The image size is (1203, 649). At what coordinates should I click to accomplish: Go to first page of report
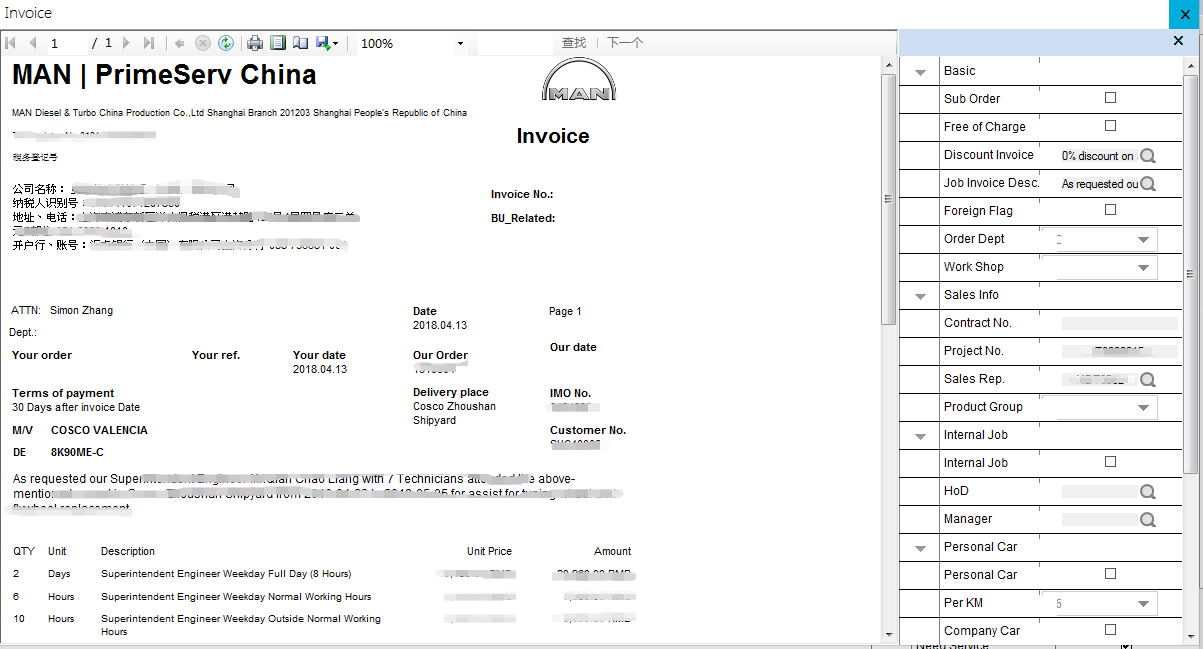(11, 43)
